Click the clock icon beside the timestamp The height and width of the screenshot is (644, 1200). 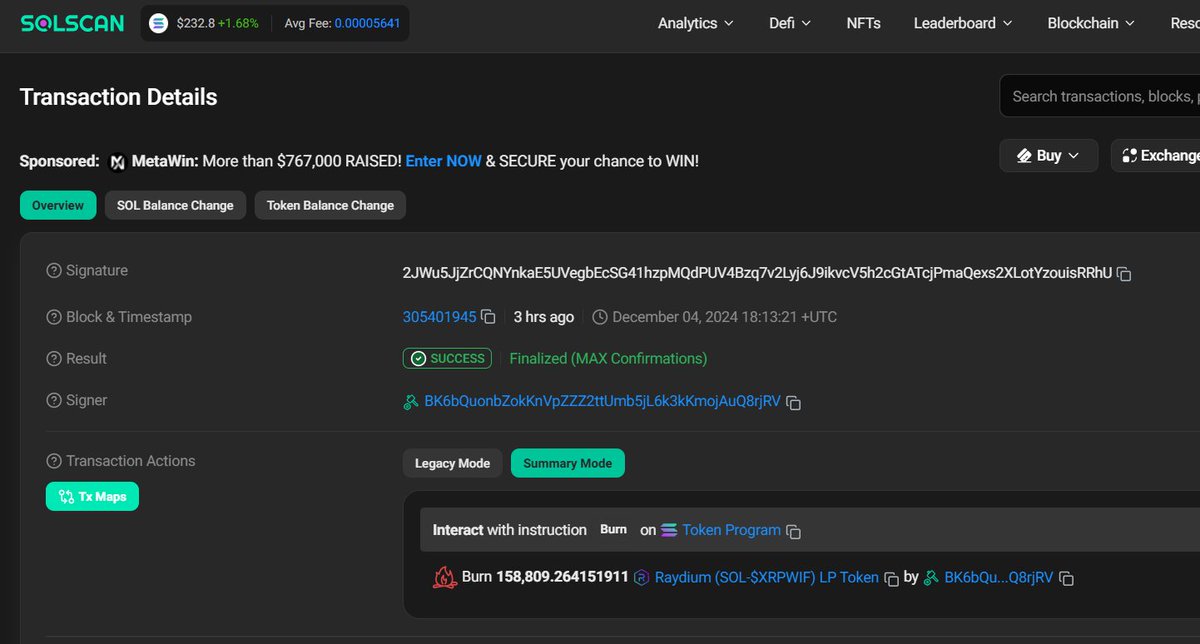pos(600,317)
